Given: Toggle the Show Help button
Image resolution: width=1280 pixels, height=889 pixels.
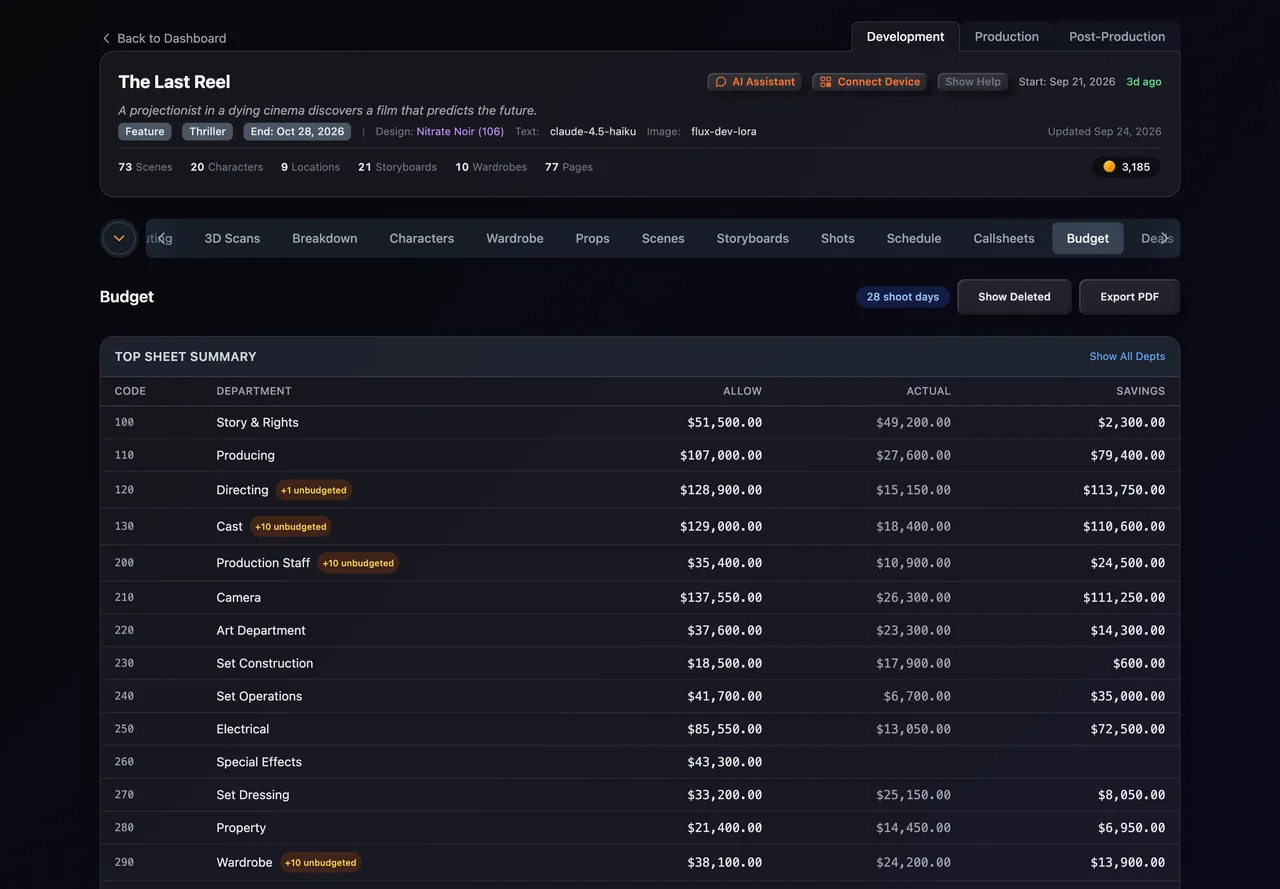Looking at the screenshot, I should point(974,82).
